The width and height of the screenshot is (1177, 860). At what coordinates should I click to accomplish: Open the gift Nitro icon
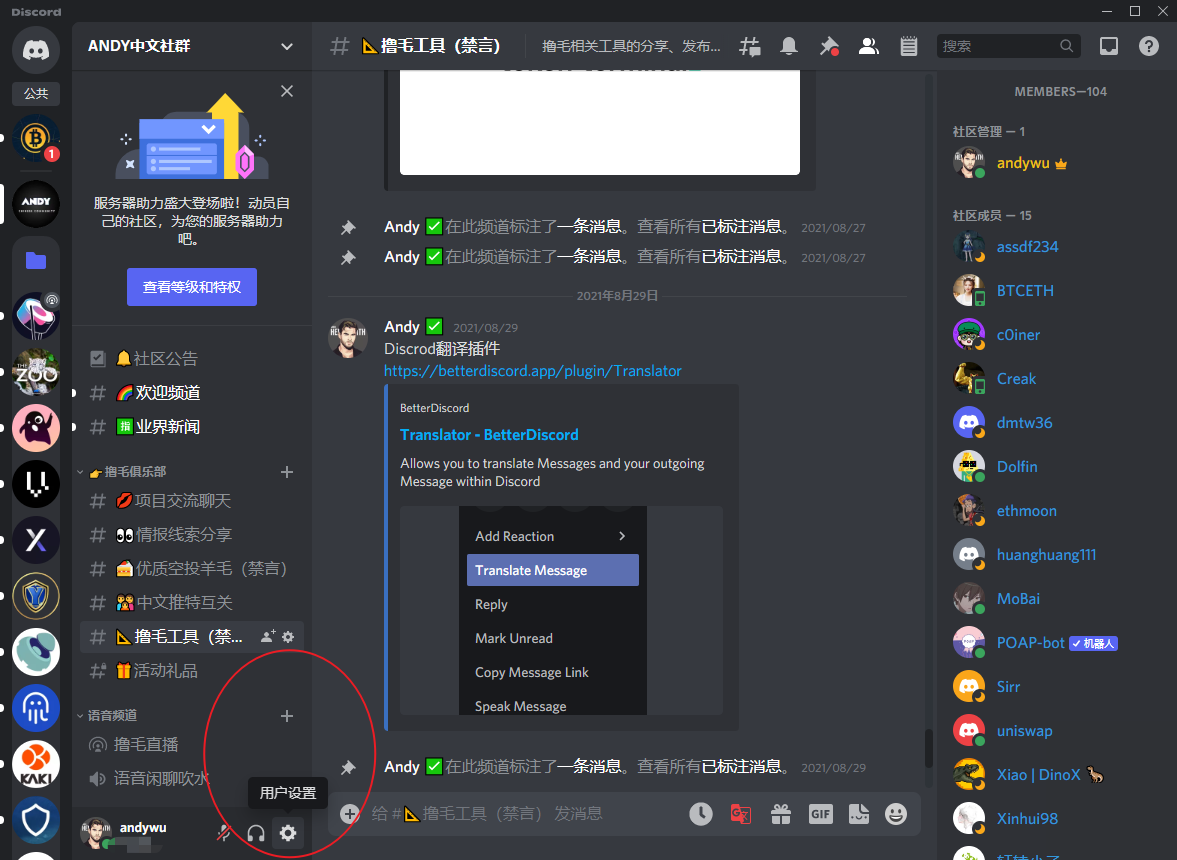point(781,814)
